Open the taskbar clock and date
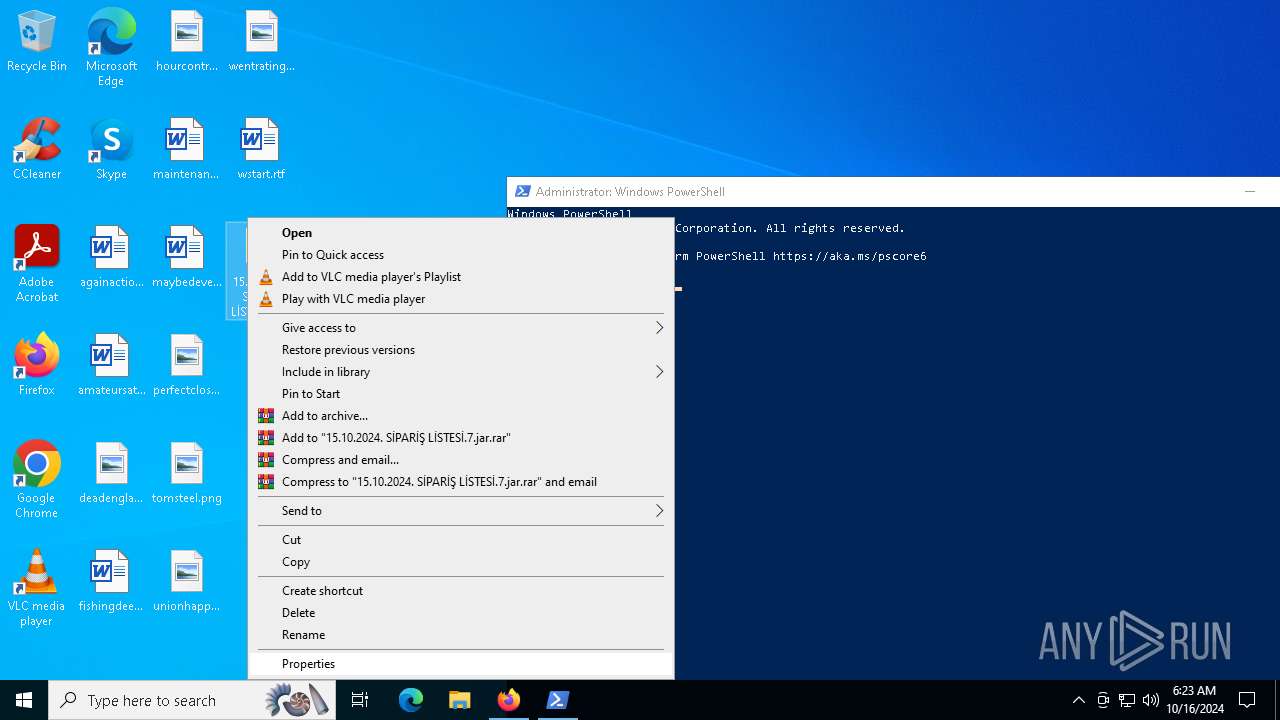Viewport: 1280px width, 720px height. (1194, 700)
